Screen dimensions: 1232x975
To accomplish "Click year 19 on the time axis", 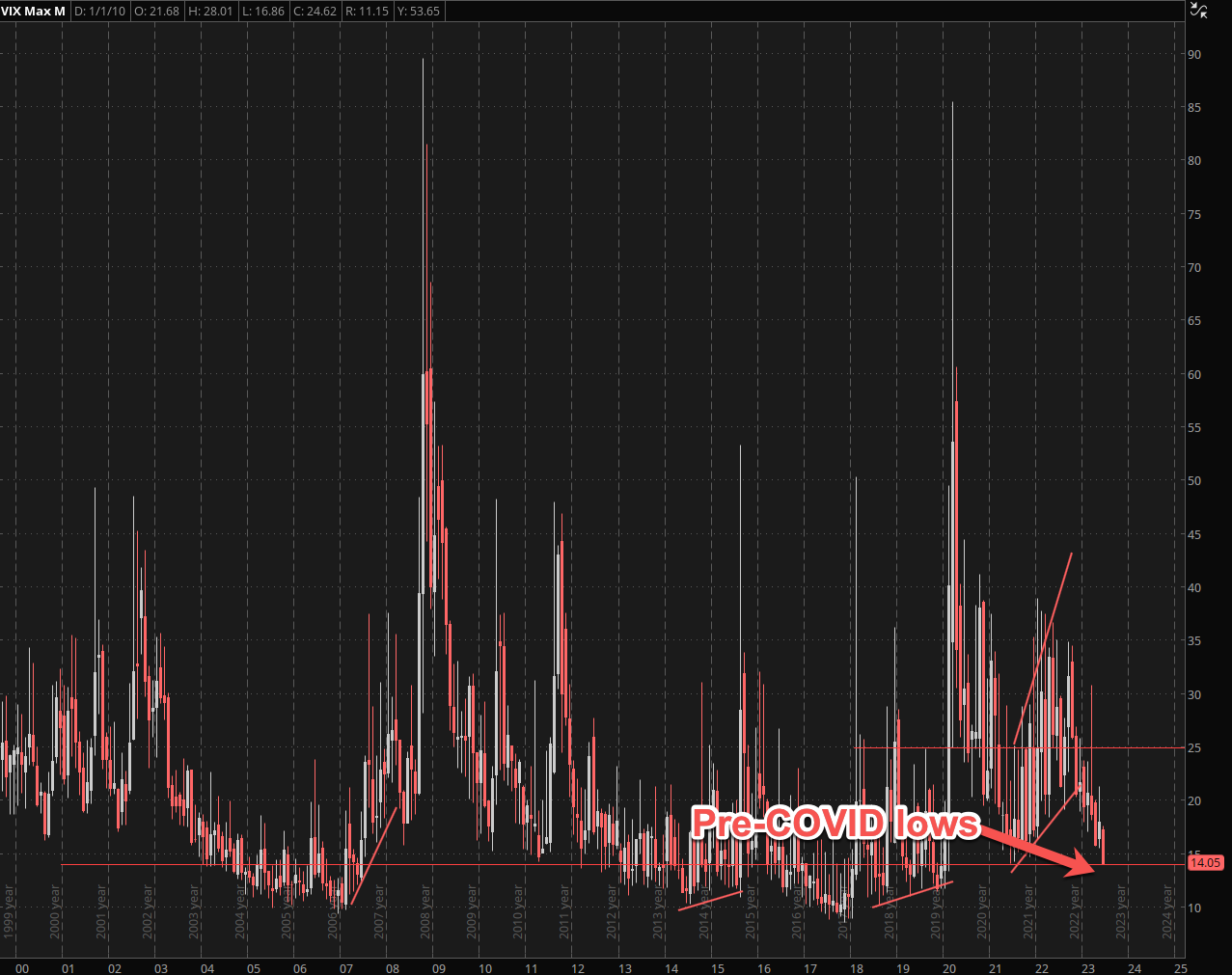I will [902, 968].
